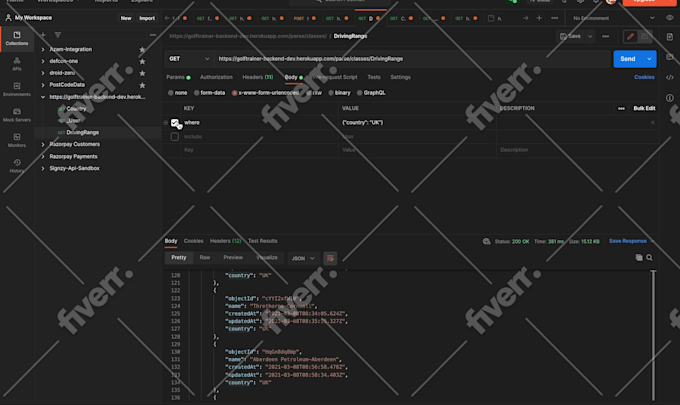The height and width of the screenshot is (405, 680).
Task: Open the APIs sidebar panel
Action: [17, 64]
